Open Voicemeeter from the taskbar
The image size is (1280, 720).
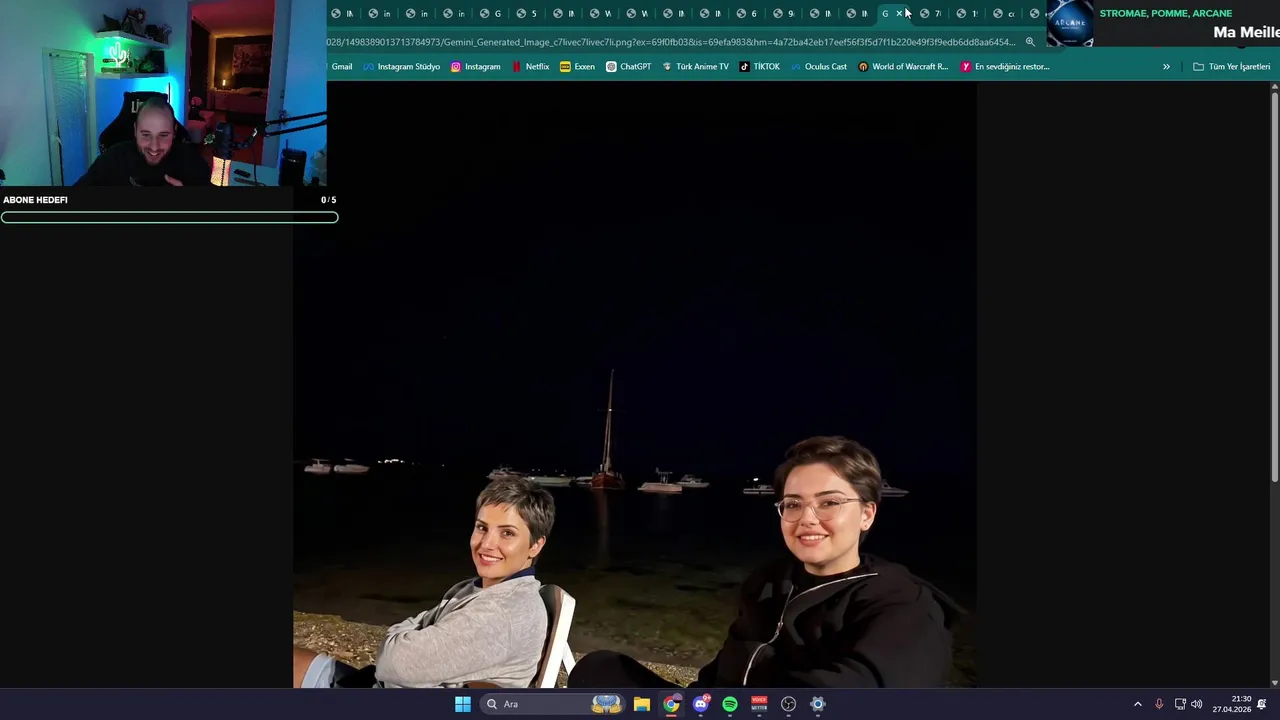pos(759,704)
